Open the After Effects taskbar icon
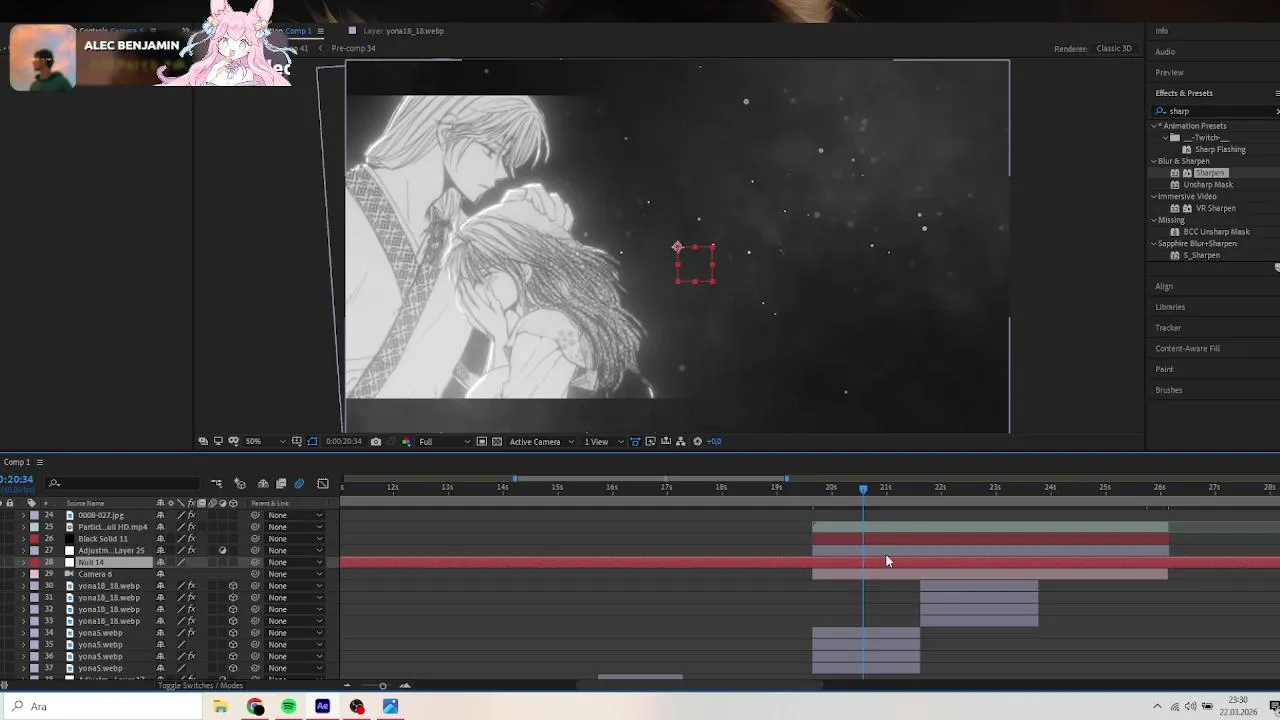 (322, 706)
